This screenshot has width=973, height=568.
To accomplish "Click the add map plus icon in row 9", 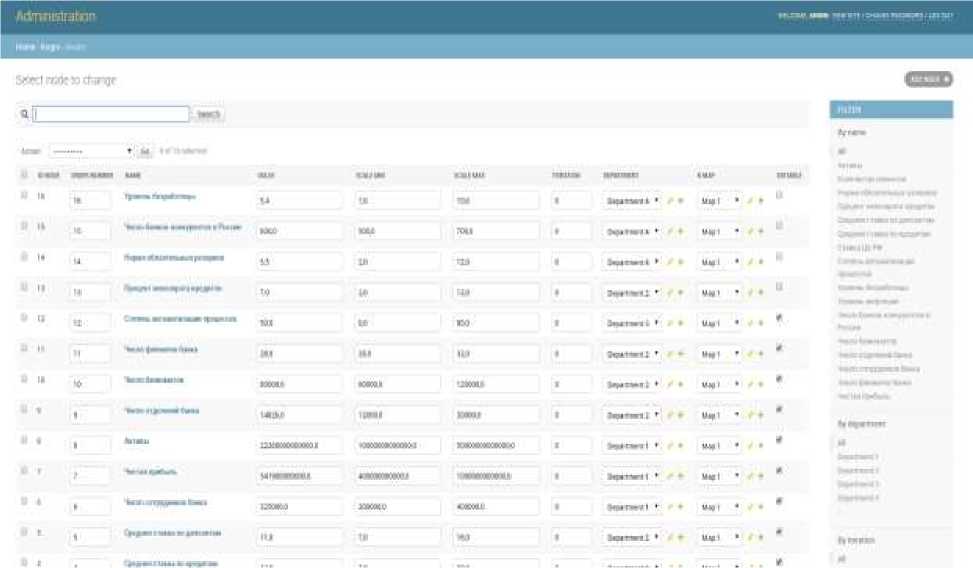I will (761, 415).
